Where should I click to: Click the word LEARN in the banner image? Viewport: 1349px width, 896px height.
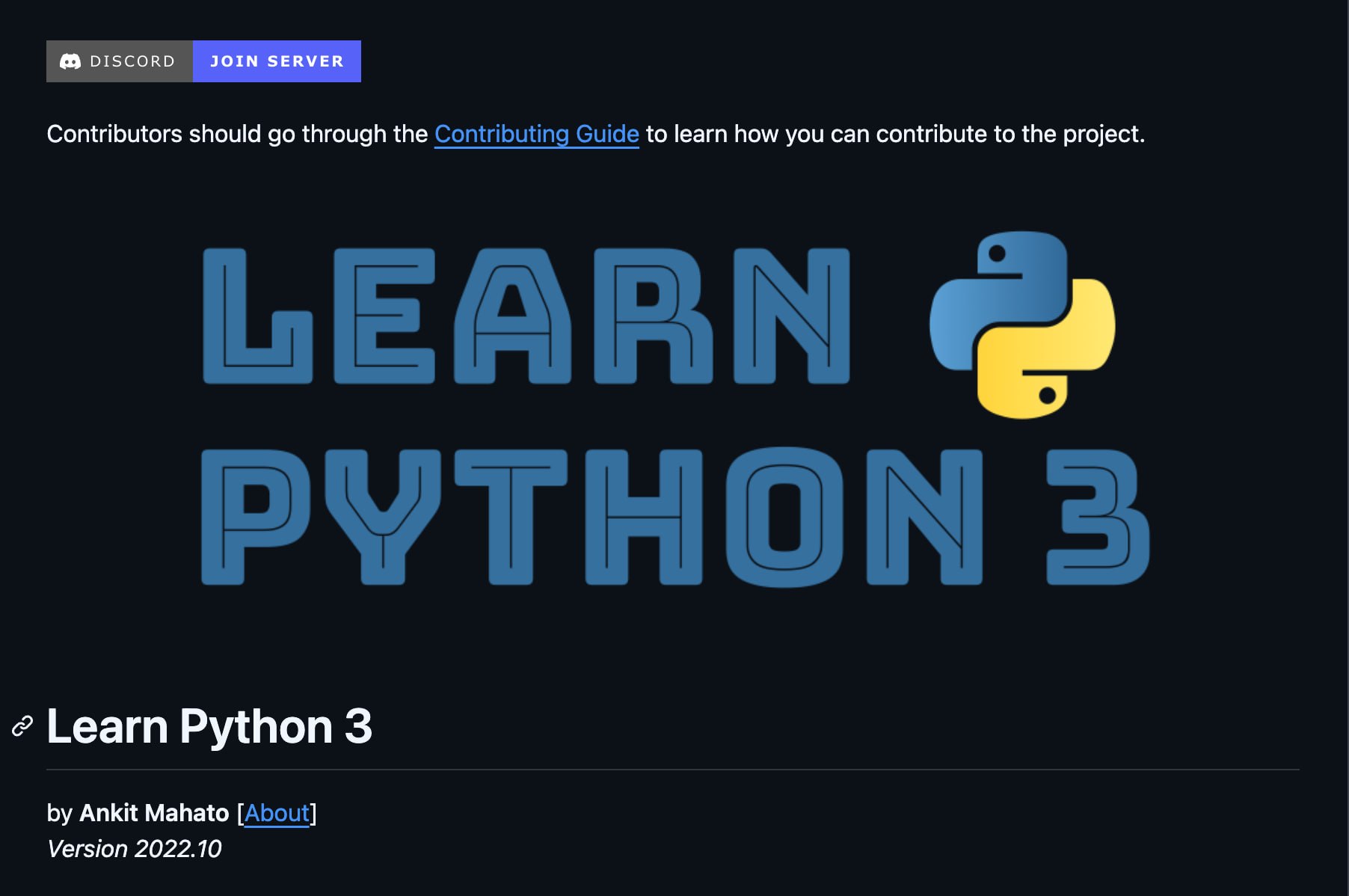pyautogui.click(x=526, y=316)
